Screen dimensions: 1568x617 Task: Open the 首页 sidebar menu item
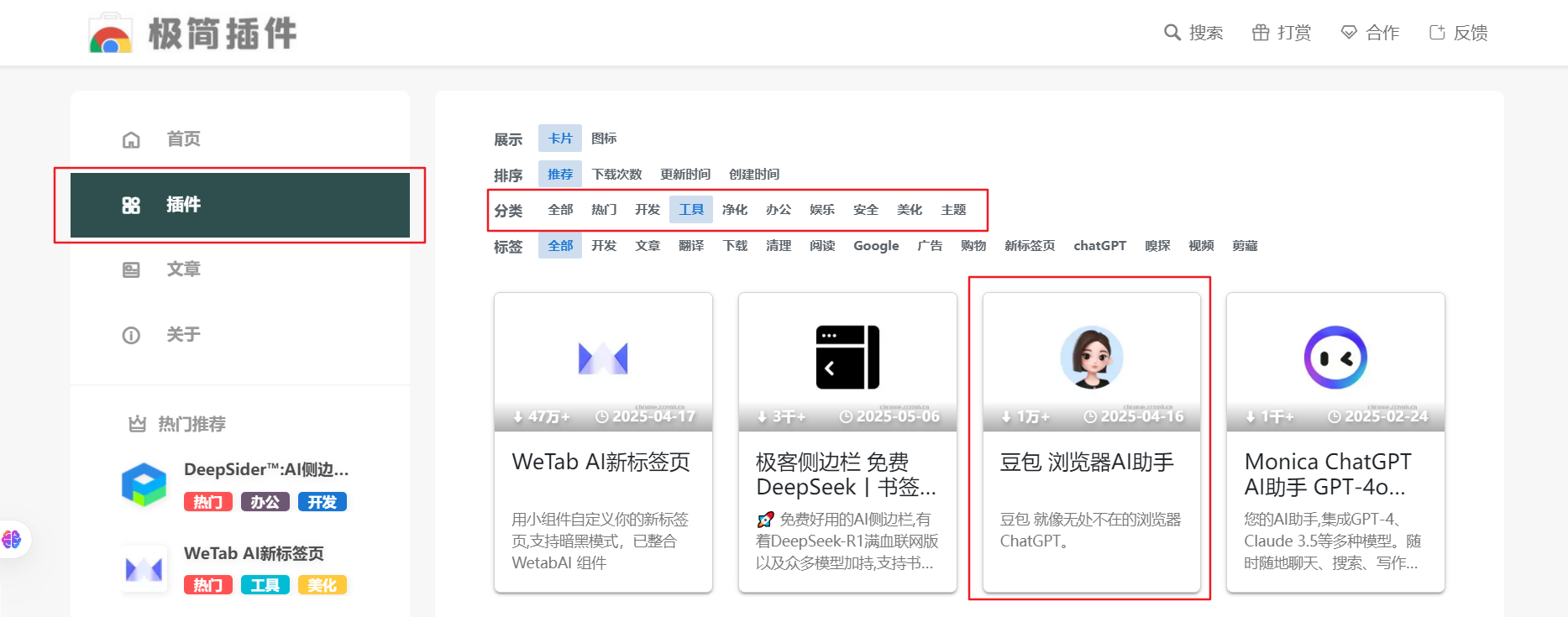240,139
